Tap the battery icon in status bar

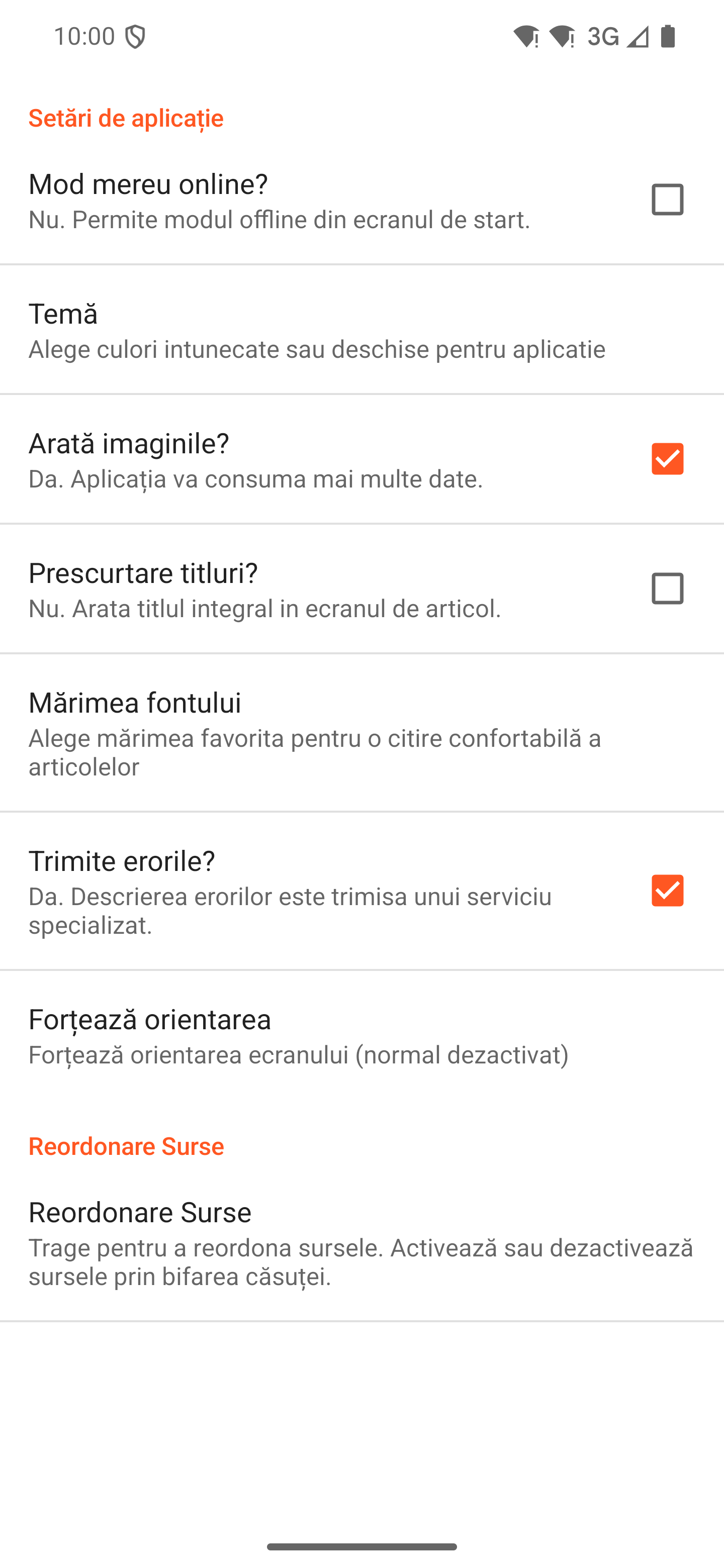pyautogui.click(x=668, y=37)
